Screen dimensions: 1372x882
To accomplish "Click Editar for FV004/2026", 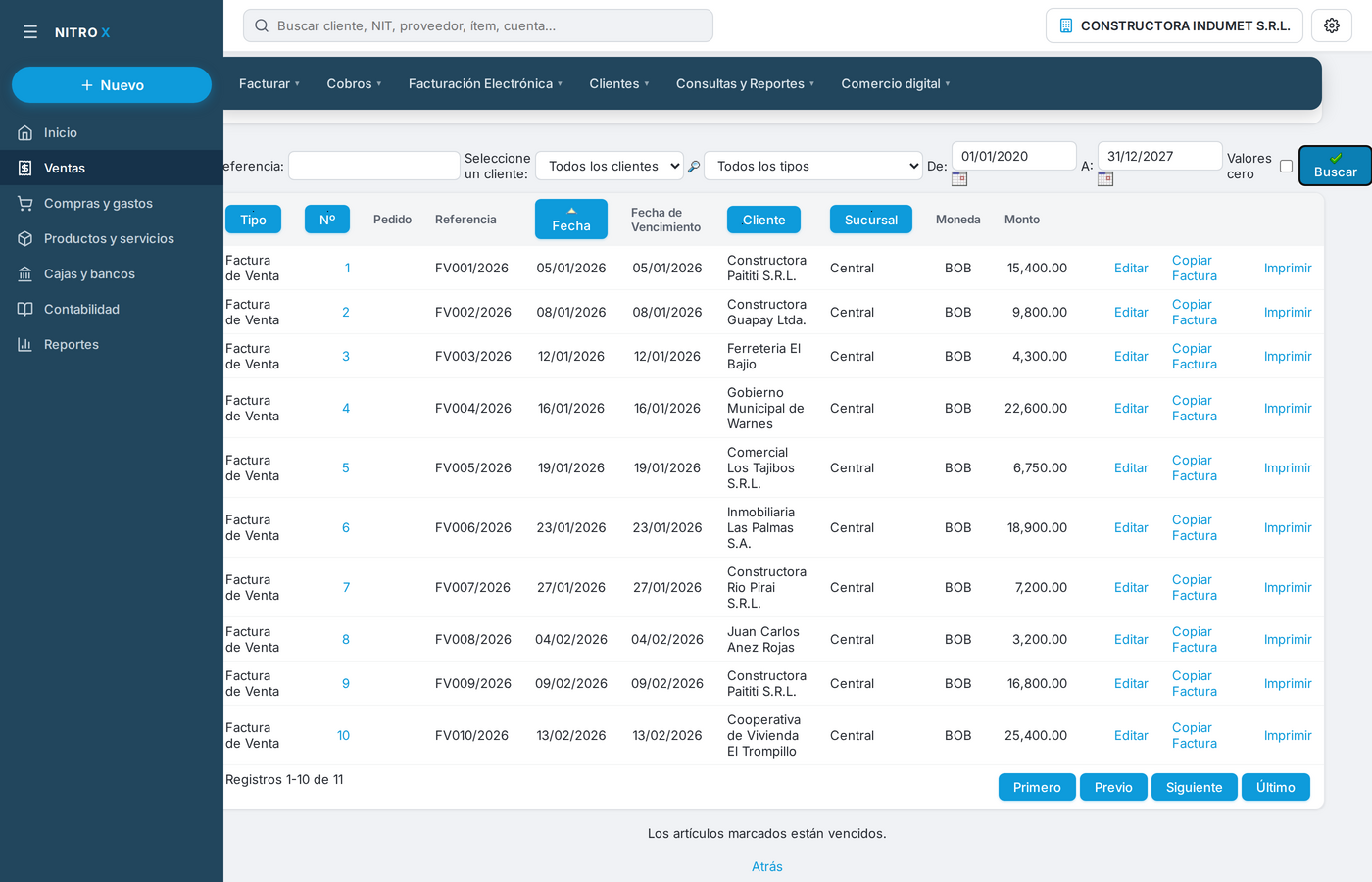I will [x=1131, y=408].
